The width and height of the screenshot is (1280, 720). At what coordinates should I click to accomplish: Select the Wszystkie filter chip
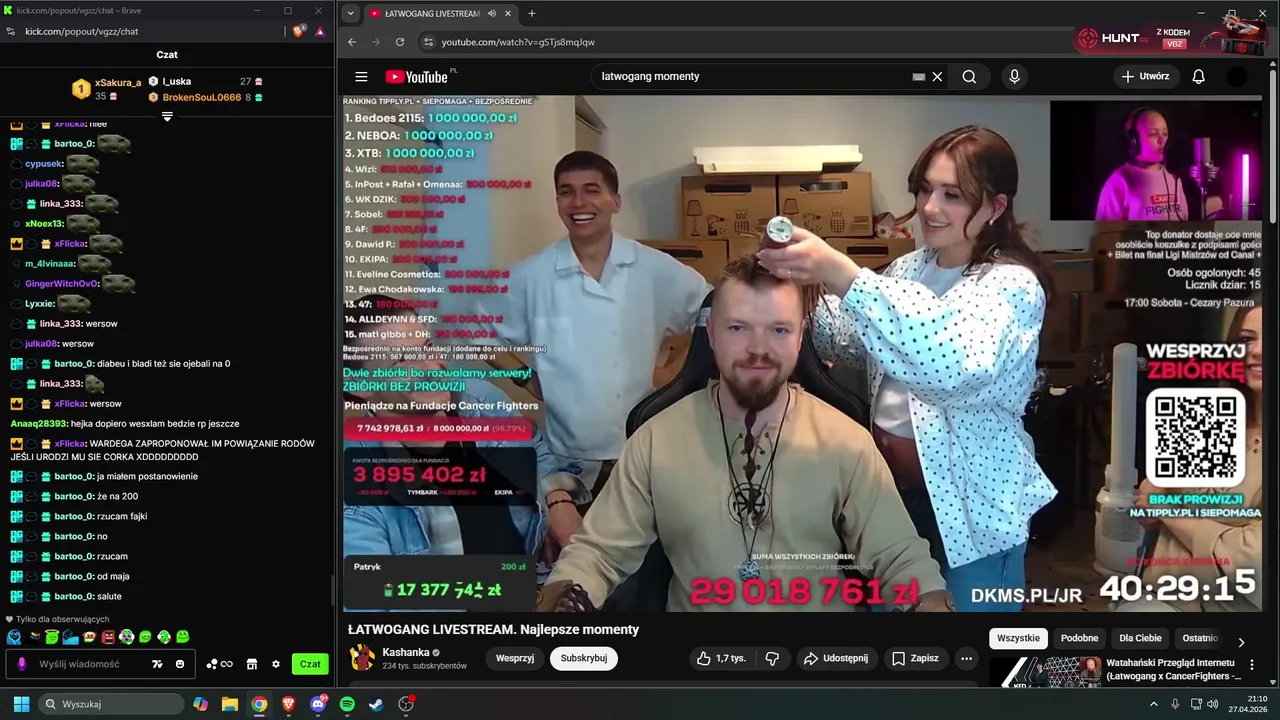point(1018,638)
